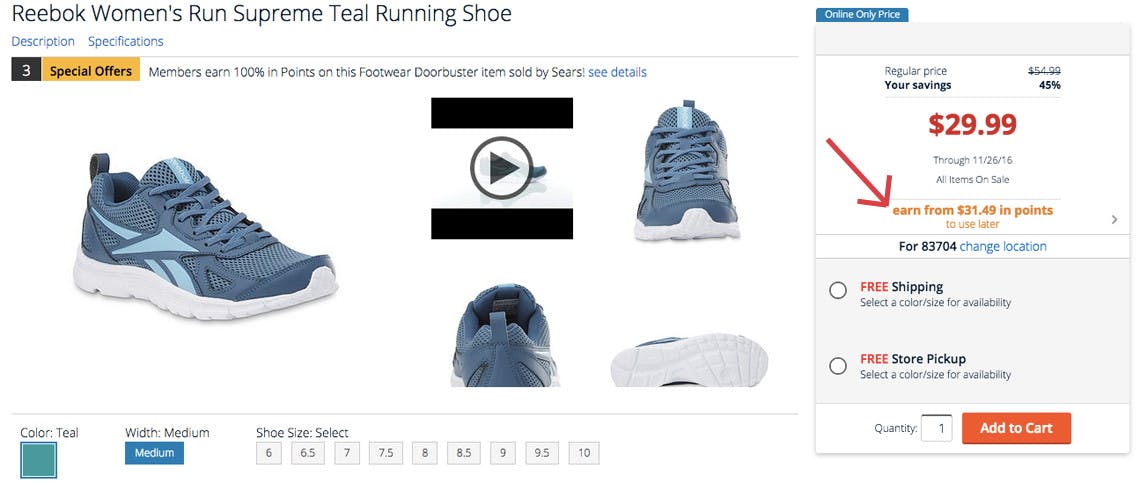Click the main side-view shoe image
Screen dimensions: 1140x483
click(206, 236)
